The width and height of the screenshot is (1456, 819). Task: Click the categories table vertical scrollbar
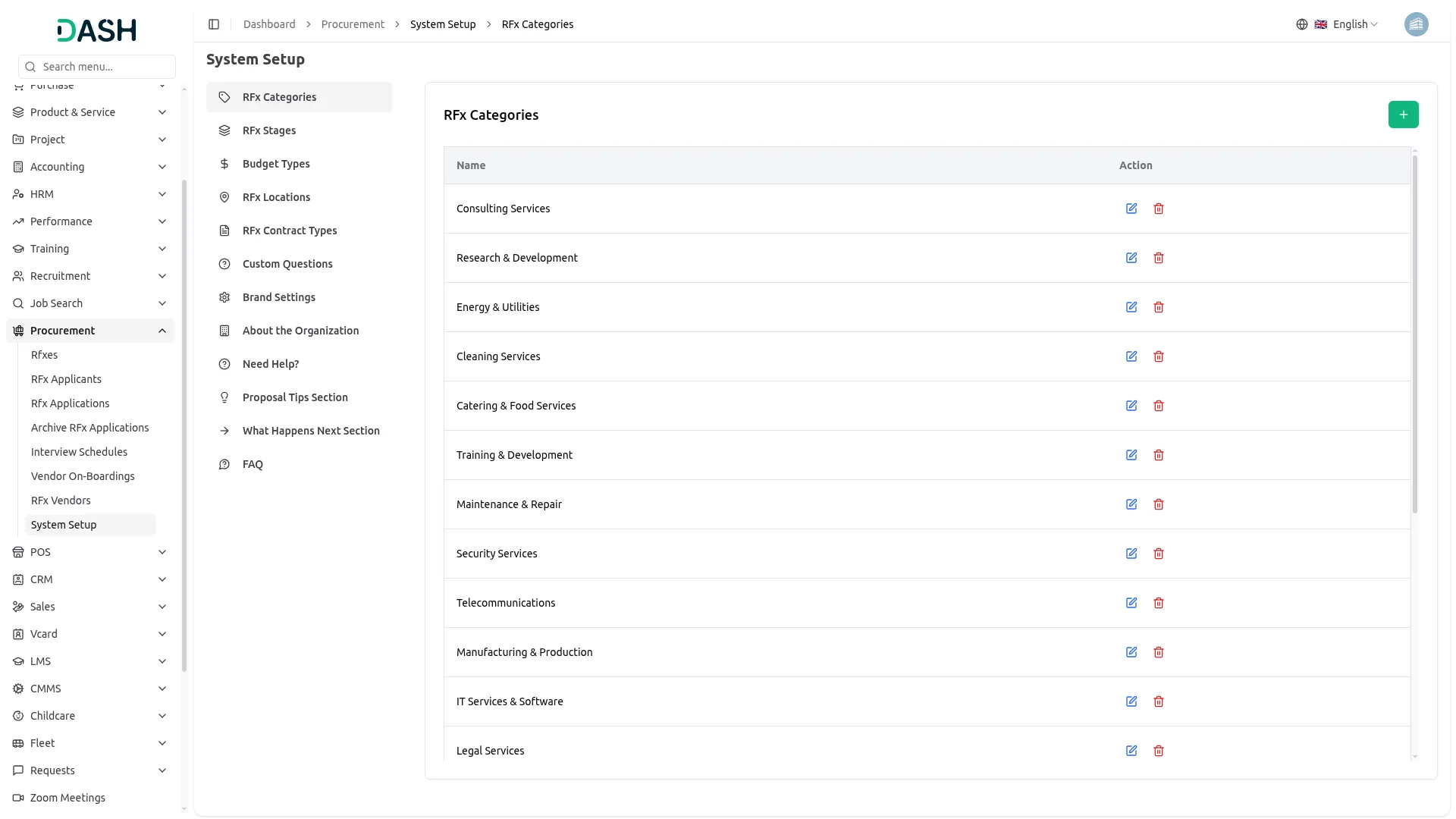coord(1414,334)
